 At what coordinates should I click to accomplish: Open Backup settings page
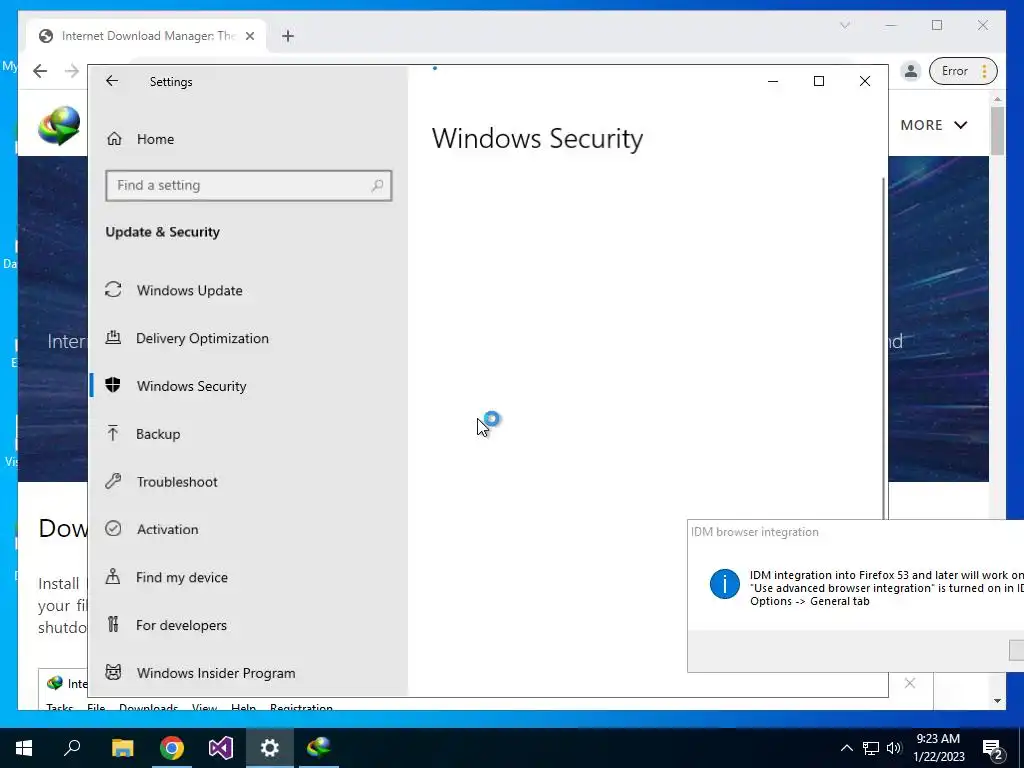(x=248, y=434)
